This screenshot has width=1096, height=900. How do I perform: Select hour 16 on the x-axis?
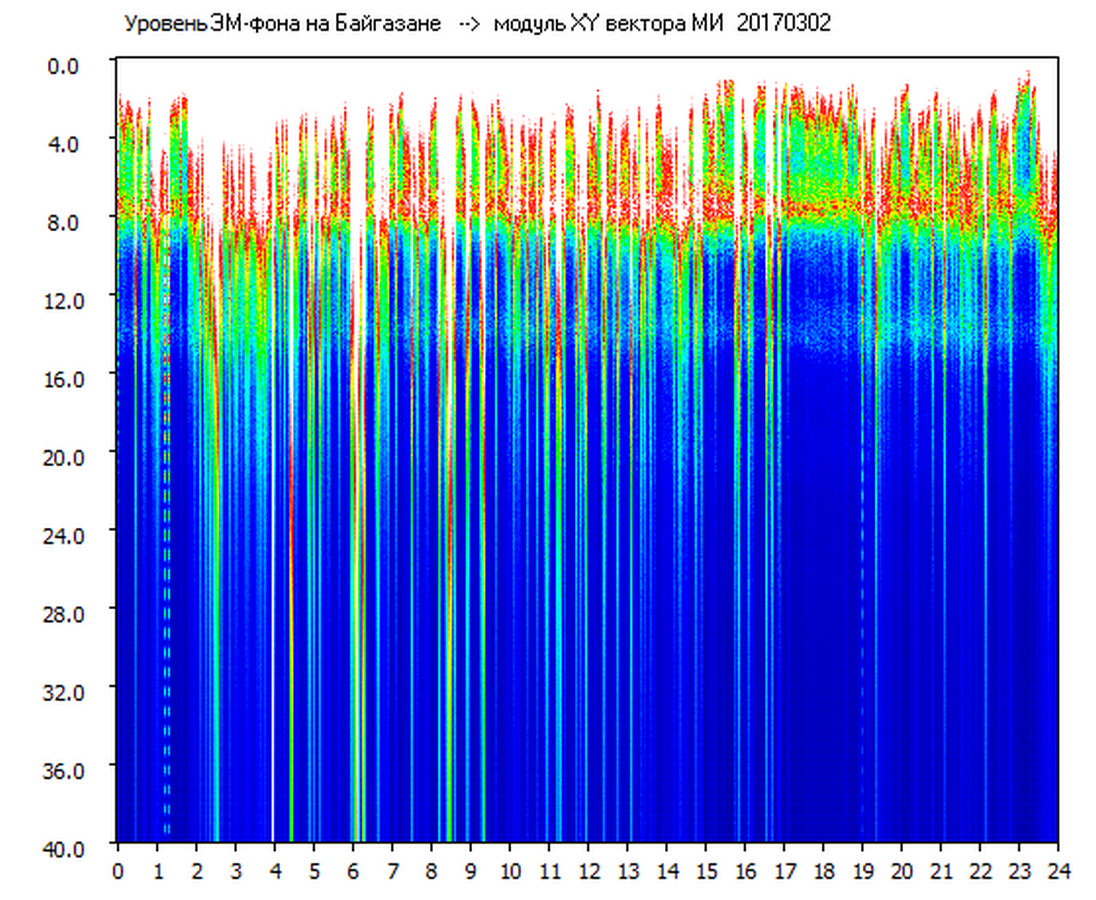(x=745, y=871)
